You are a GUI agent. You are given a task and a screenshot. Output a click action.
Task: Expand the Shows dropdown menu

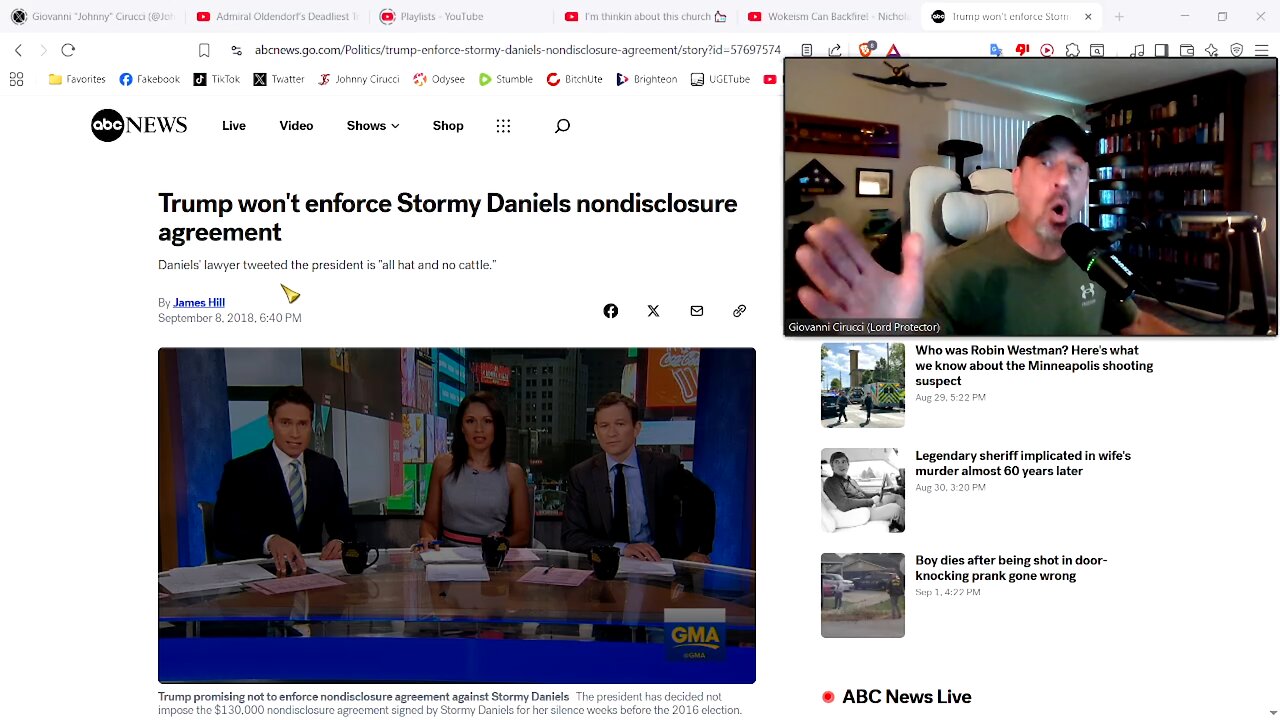[x=373, y=125]
